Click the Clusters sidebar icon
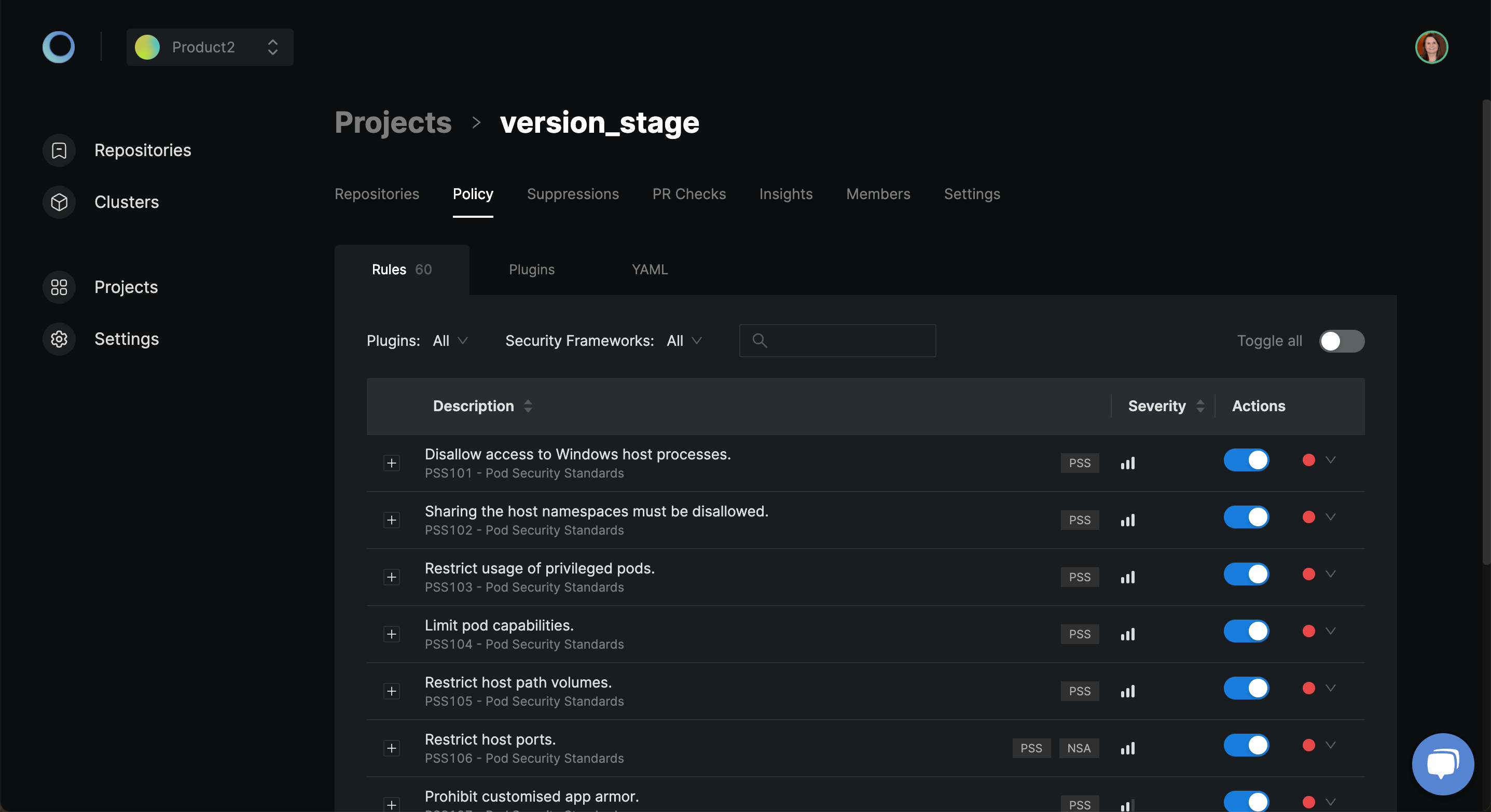 pyautogui.click(x=58, y=201)
